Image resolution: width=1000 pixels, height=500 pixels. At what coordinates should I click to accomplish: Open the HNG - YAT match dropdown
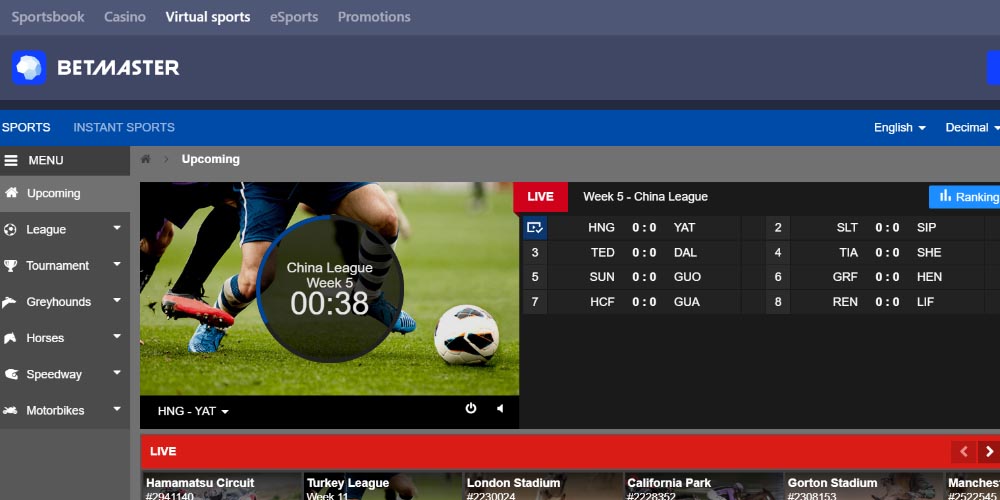click(193, 411)
